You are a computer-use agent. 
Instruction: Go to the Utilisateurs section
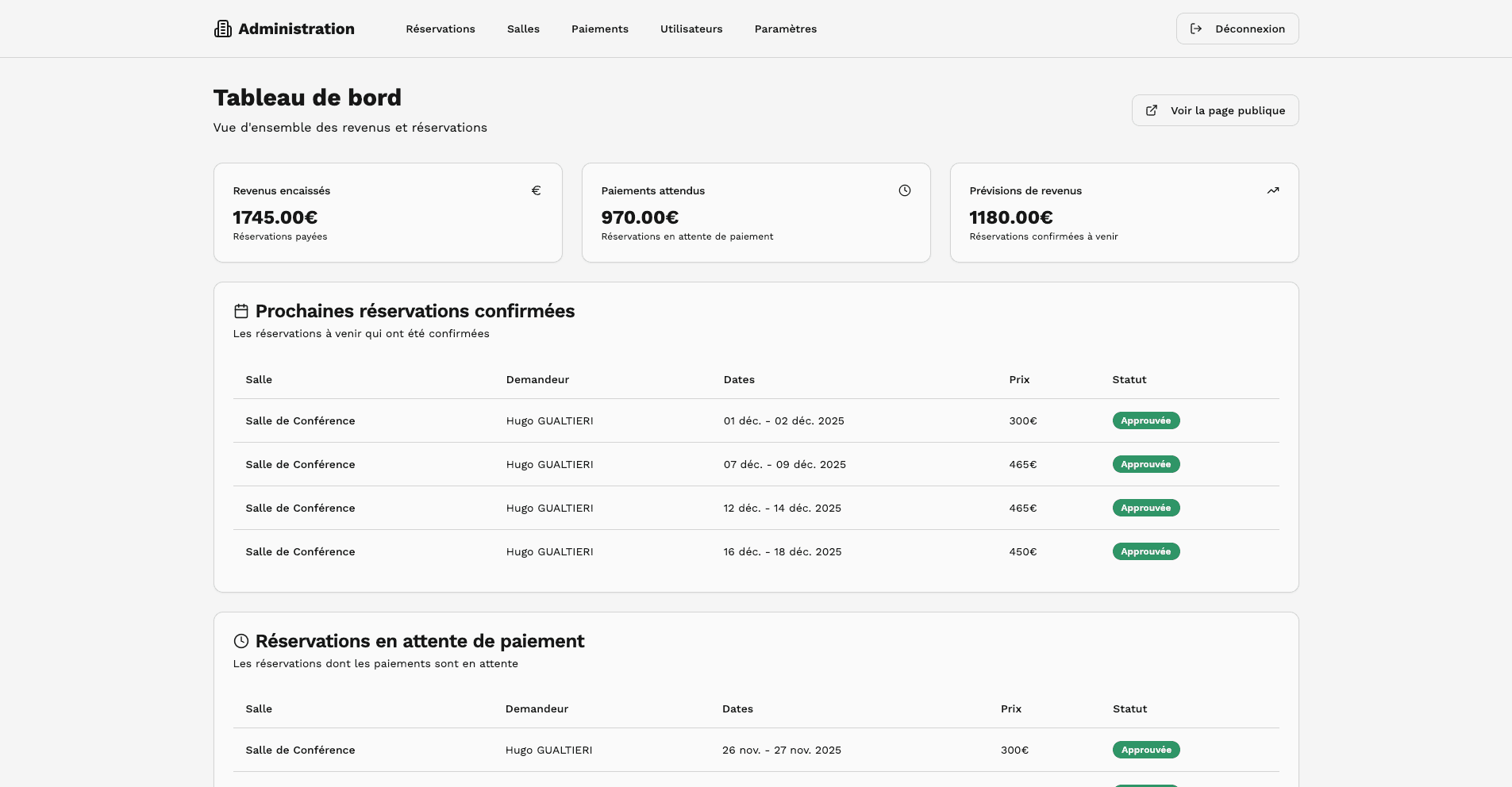pyautogui.click(x=691, y=29)
